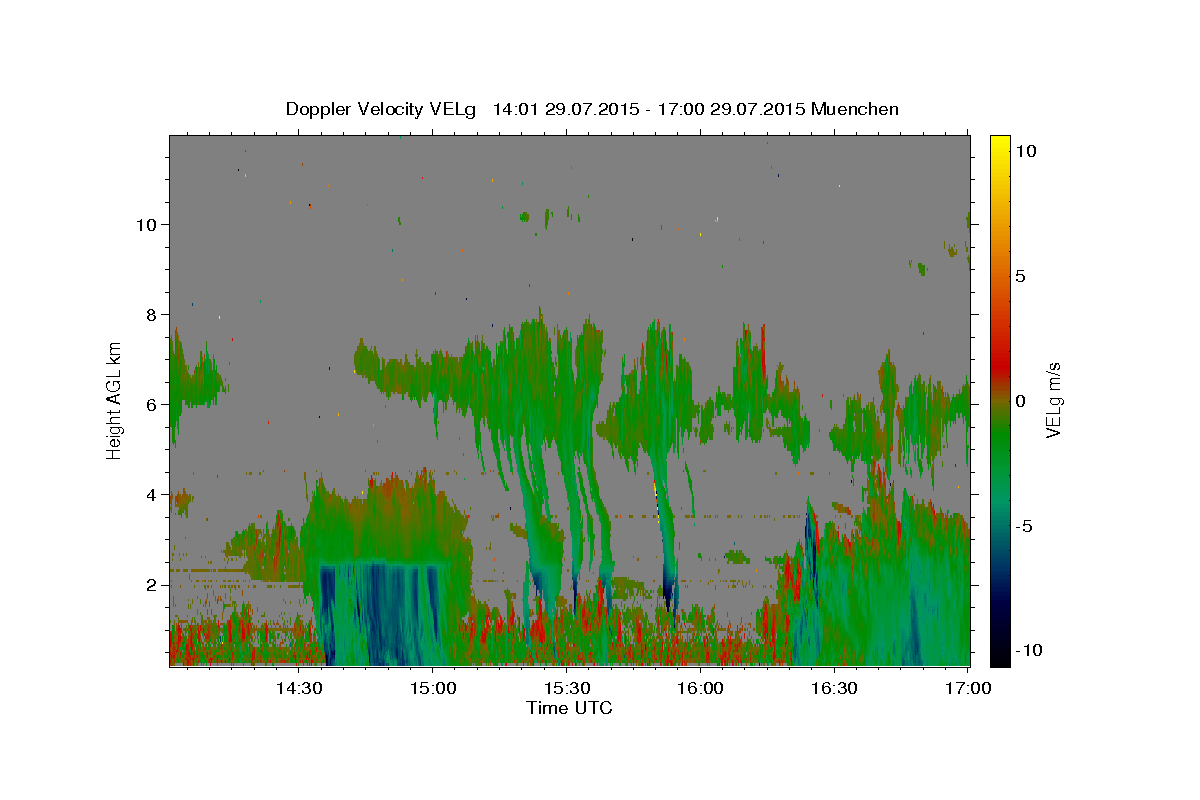The height and width of the screenshot is (800, 1200).
Task: Click the blue rain shaft near 14:45
Action: [385, 615]
